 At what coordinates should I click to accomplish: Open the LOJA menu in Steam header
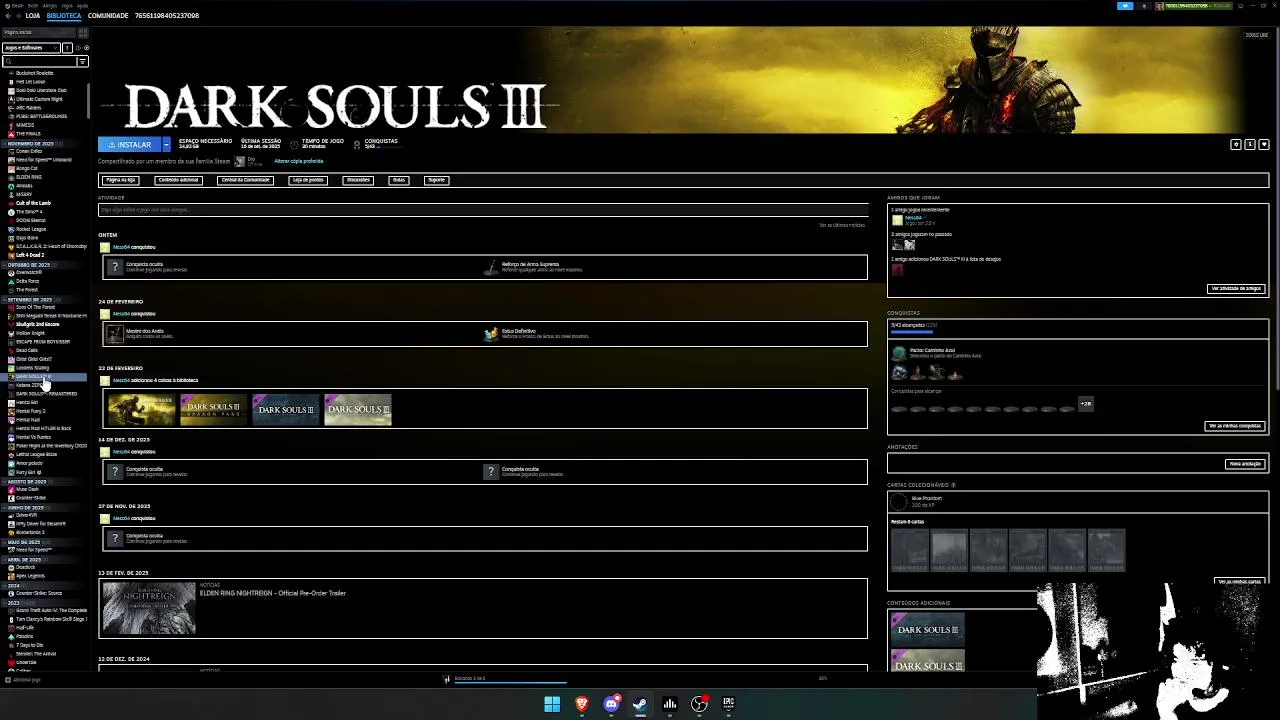(33, 16)
